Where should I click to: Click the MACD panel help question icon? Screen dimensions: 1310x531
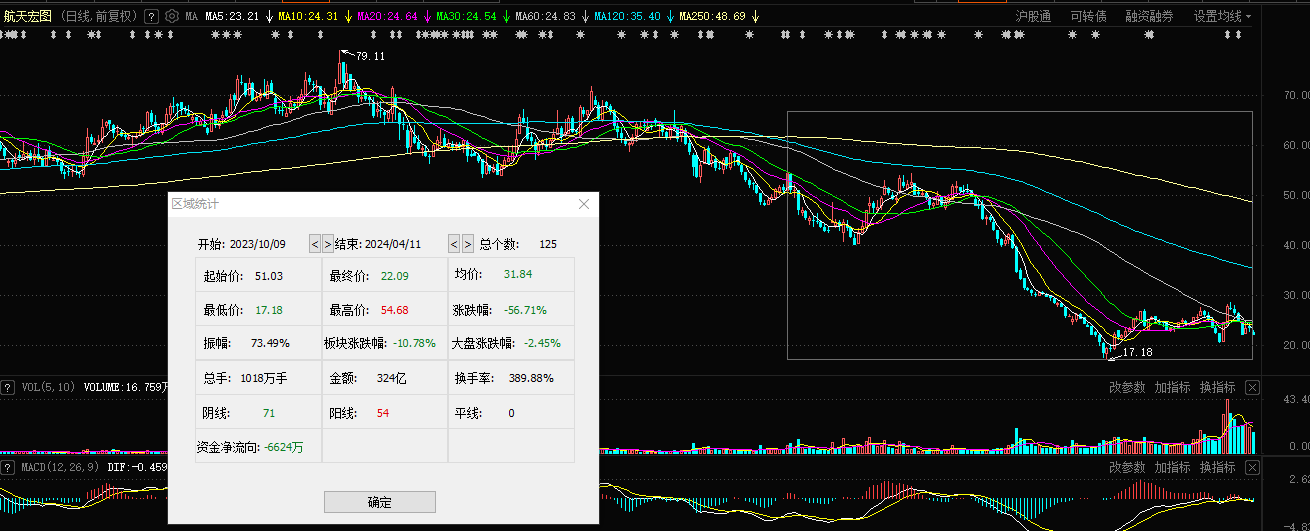point(7,467)
